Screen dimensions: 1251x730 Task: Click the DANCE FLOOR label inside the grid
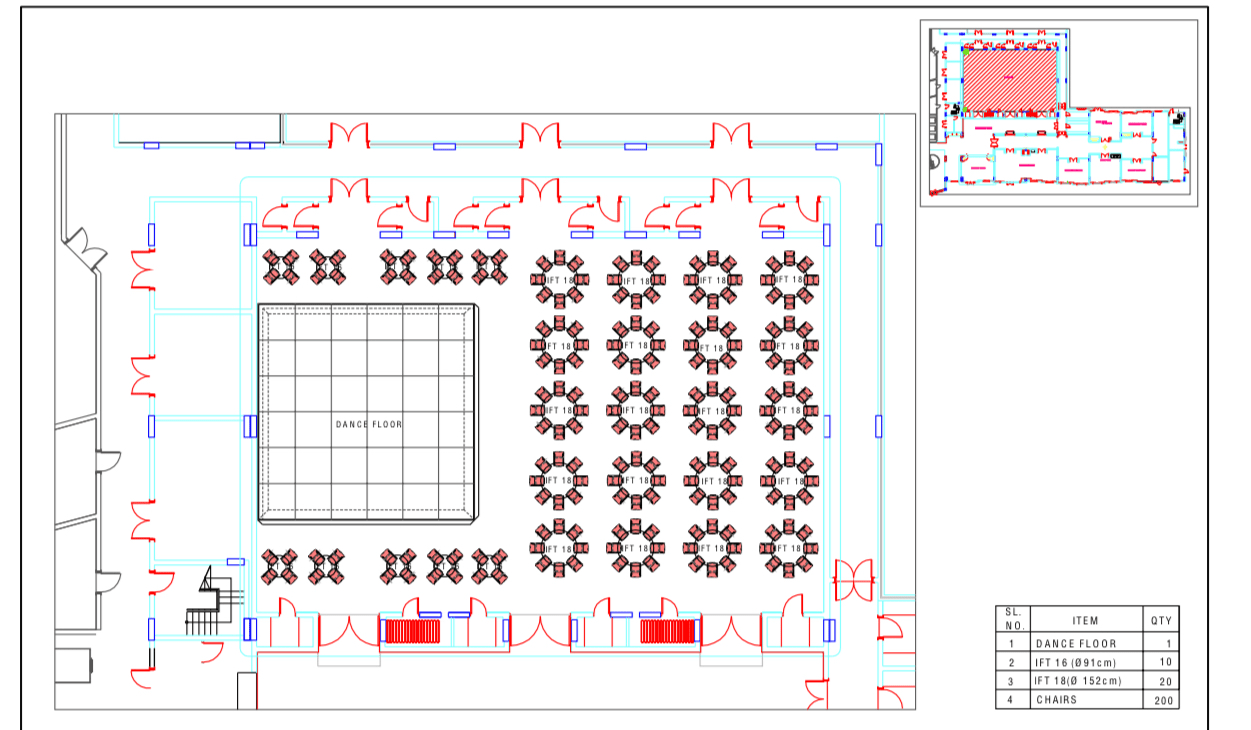[368, 425]
